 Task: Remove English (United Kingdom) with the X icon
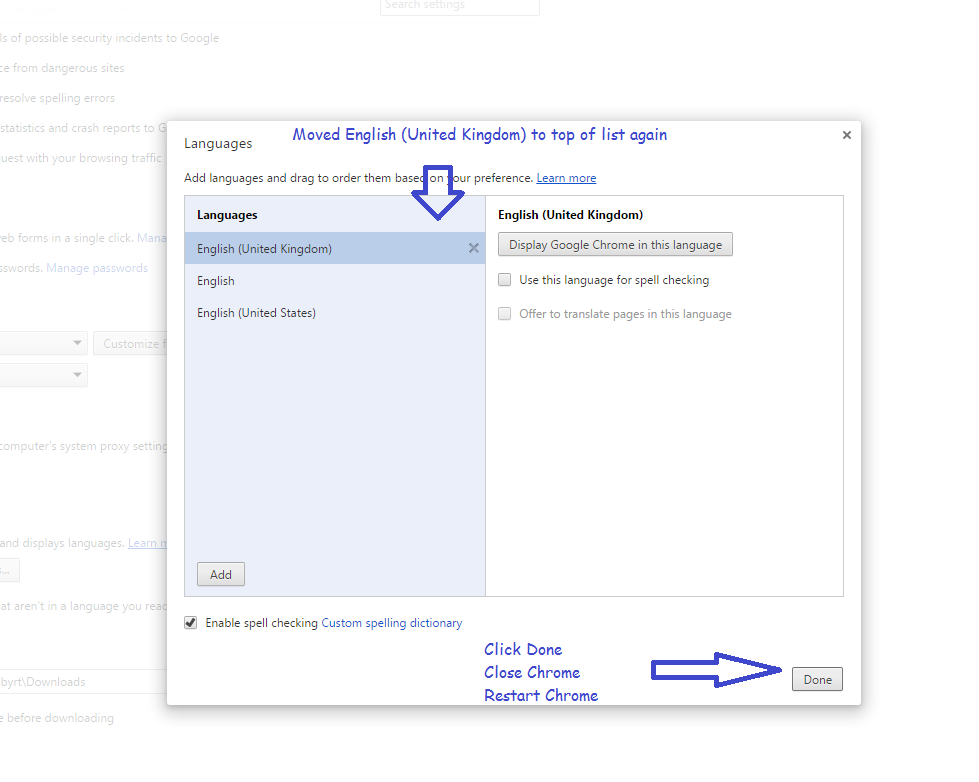point(474,249)
